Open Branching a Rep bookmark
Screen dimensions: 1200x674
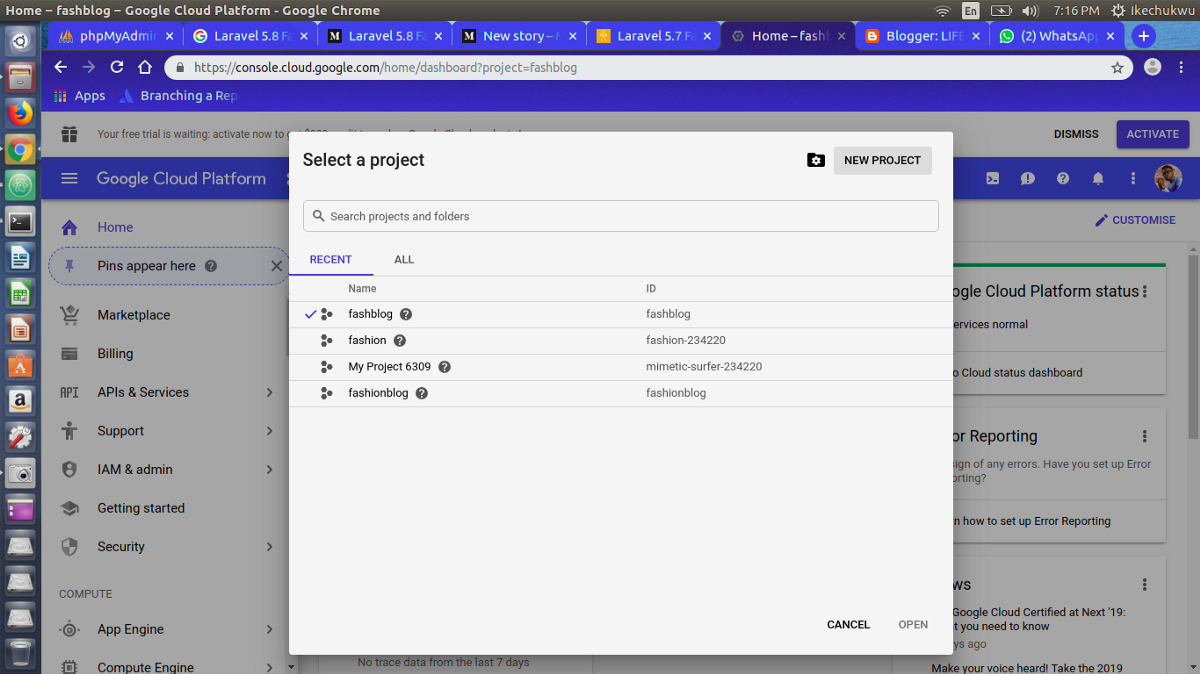click(x=178, y=96)
